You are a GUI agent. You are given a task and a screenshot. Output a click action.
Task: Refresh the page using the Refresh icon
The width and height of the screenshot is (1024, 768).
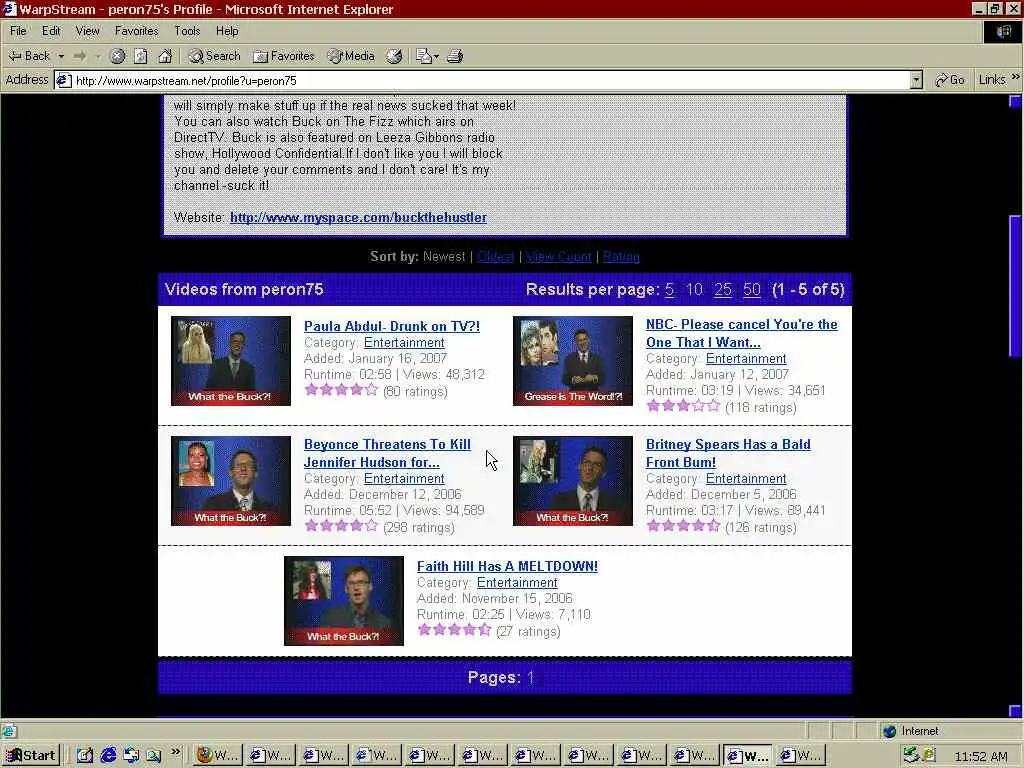[141, 56]
